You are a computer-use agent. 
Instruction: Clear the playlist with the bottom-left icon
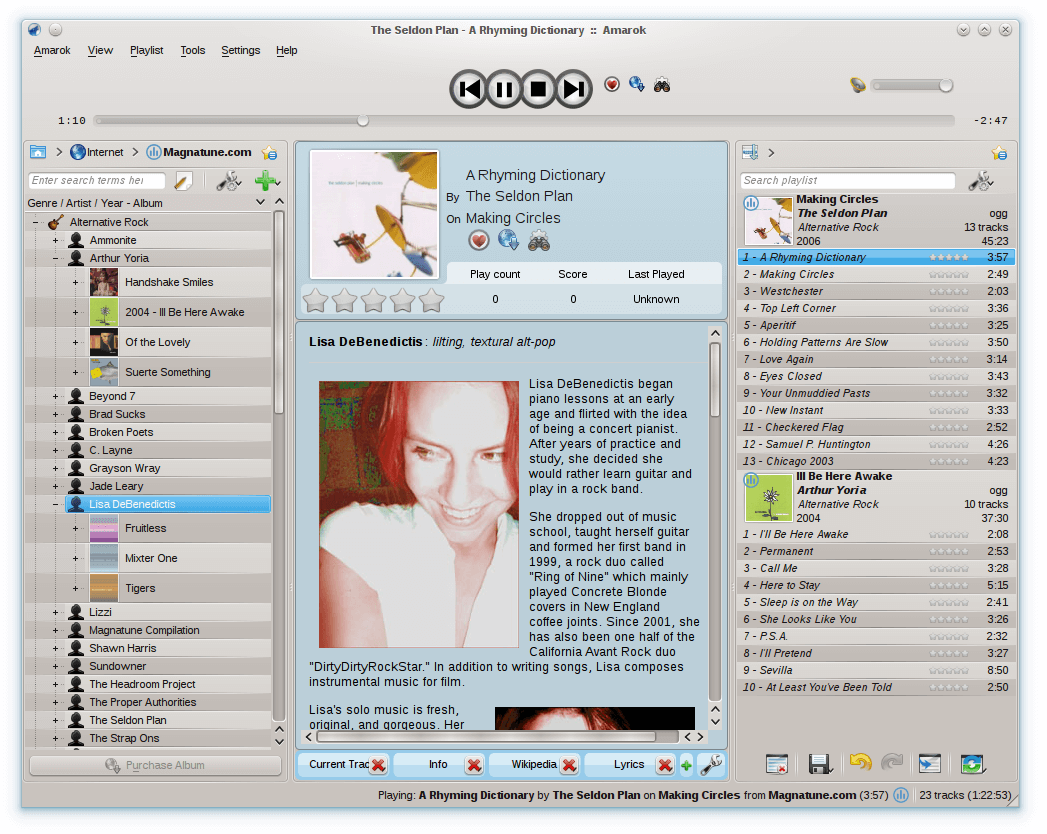[777, 763]
